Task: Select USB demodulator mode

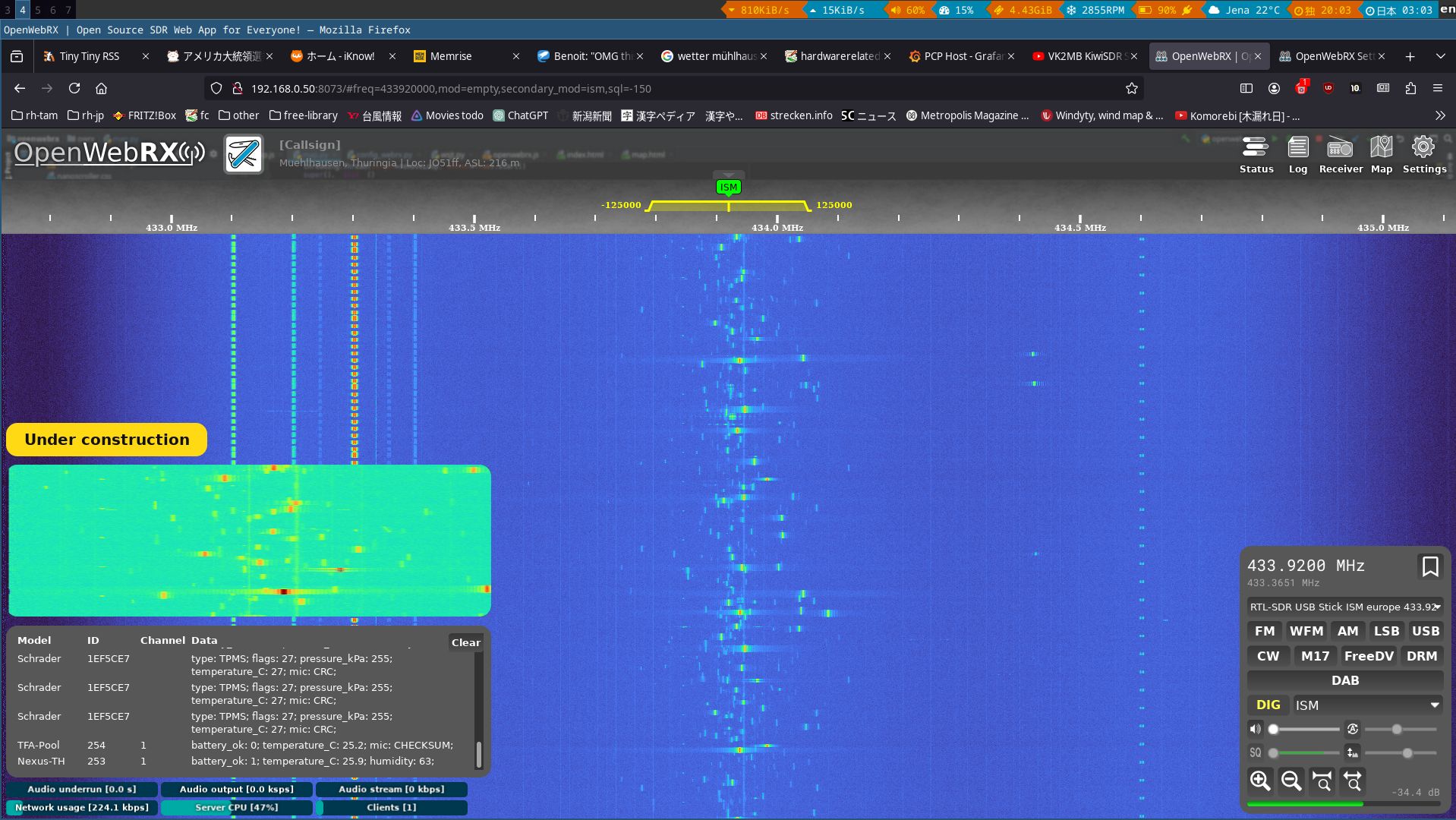Action: pyautogui.click(x=1426, y=631)
